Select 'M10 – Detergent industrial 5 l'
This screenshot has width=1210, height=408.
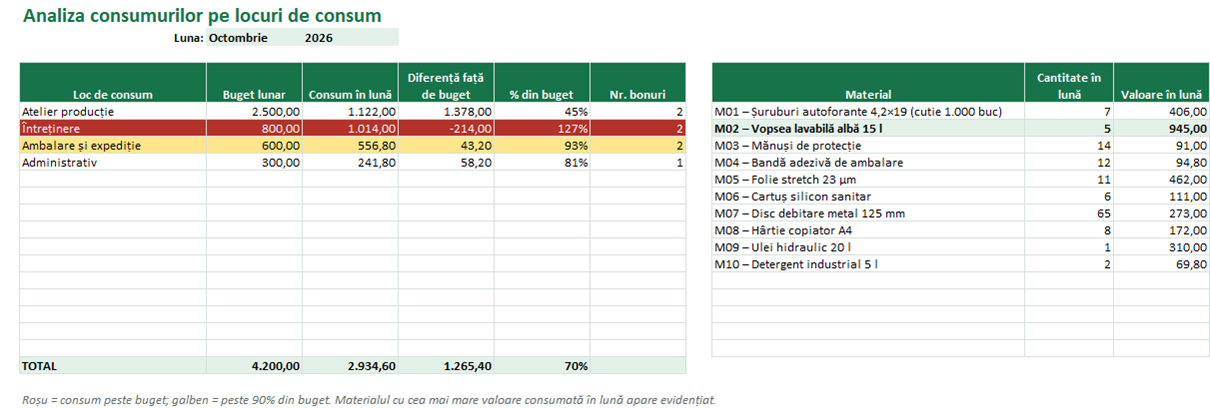(868, 265)
